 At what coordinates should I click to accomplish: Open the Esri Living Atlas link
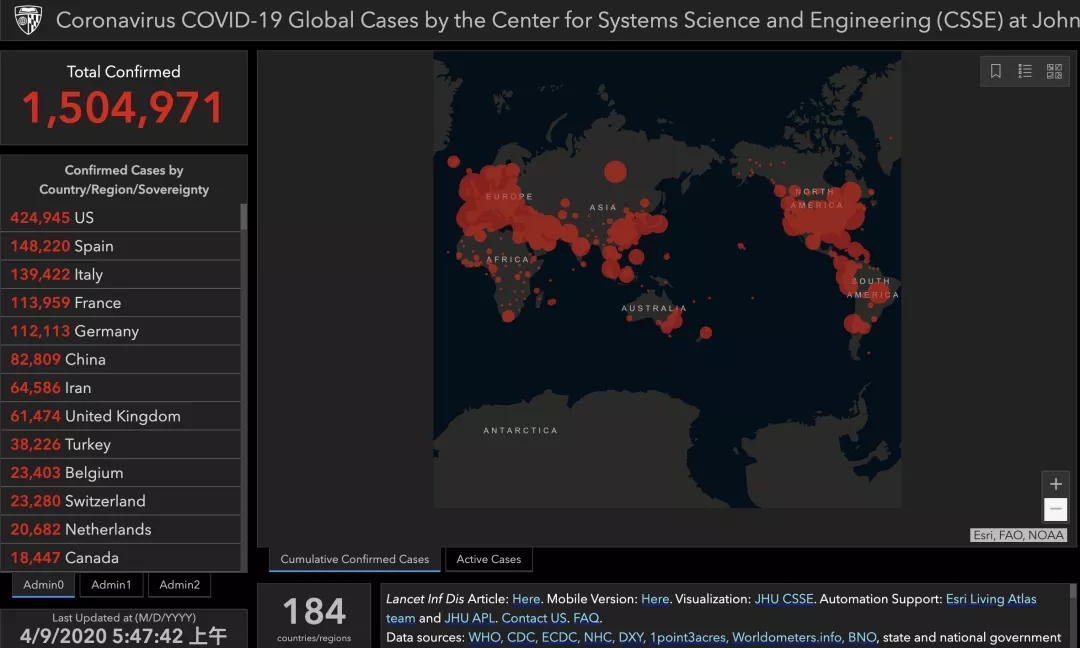pyautogui.click(x=990, y=599)
